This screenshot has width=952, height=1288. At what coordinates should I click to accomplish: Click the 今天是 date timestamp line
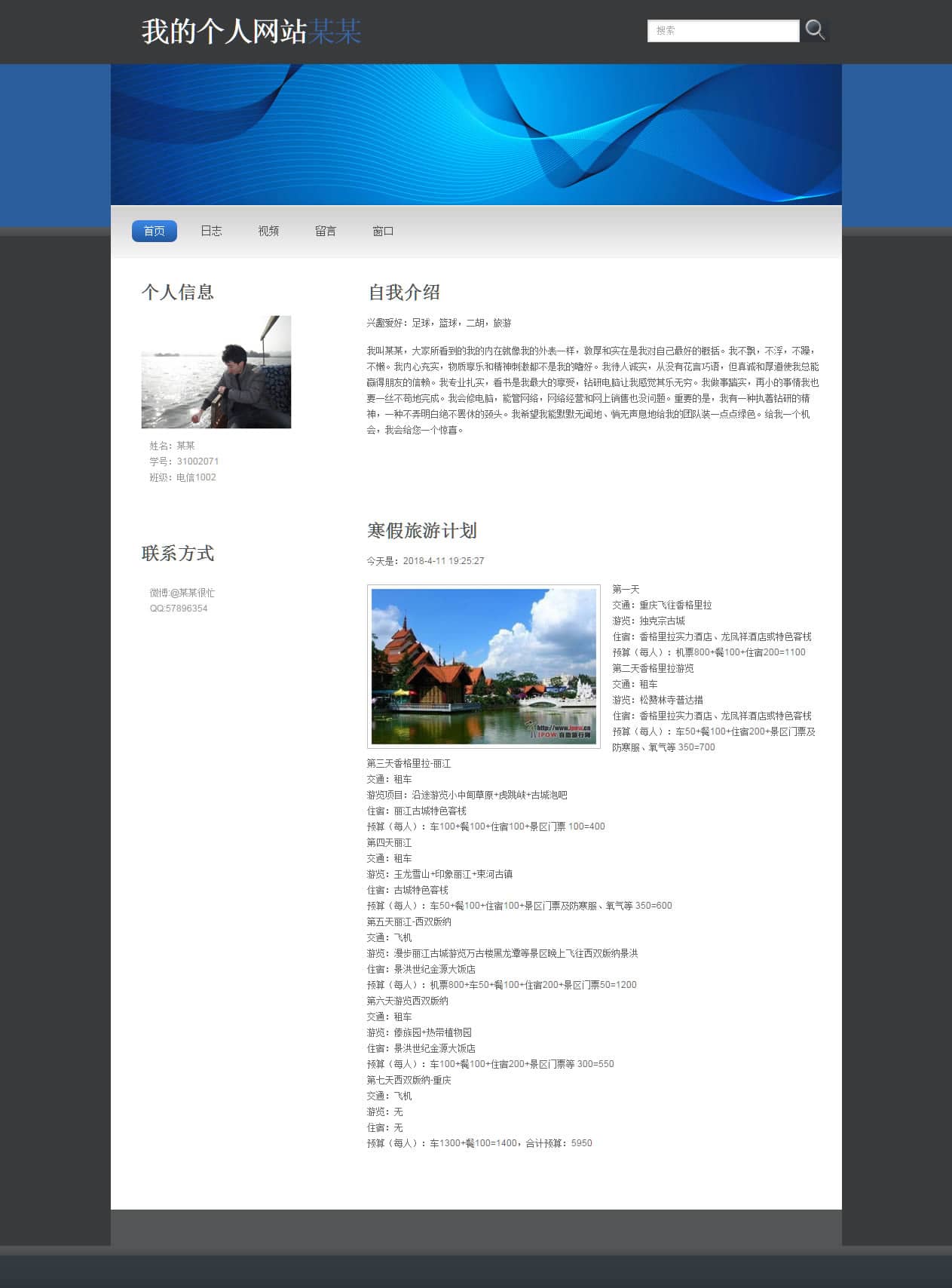pos(425,561)
